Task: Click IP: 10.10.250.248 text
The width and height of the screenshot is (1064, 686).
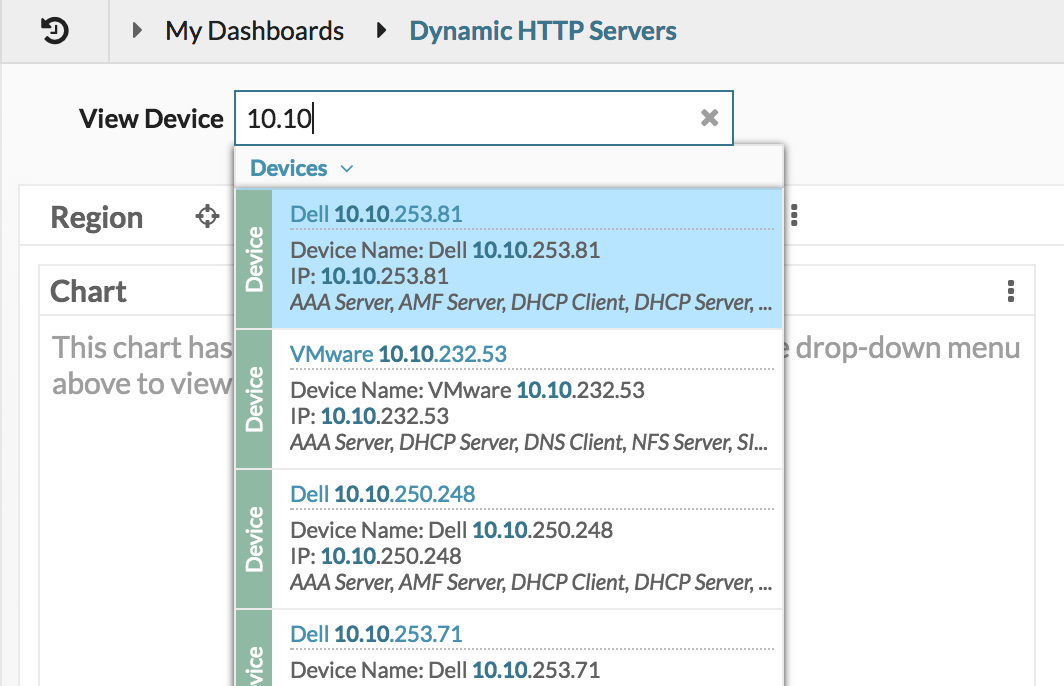Action: coord(376,556)
